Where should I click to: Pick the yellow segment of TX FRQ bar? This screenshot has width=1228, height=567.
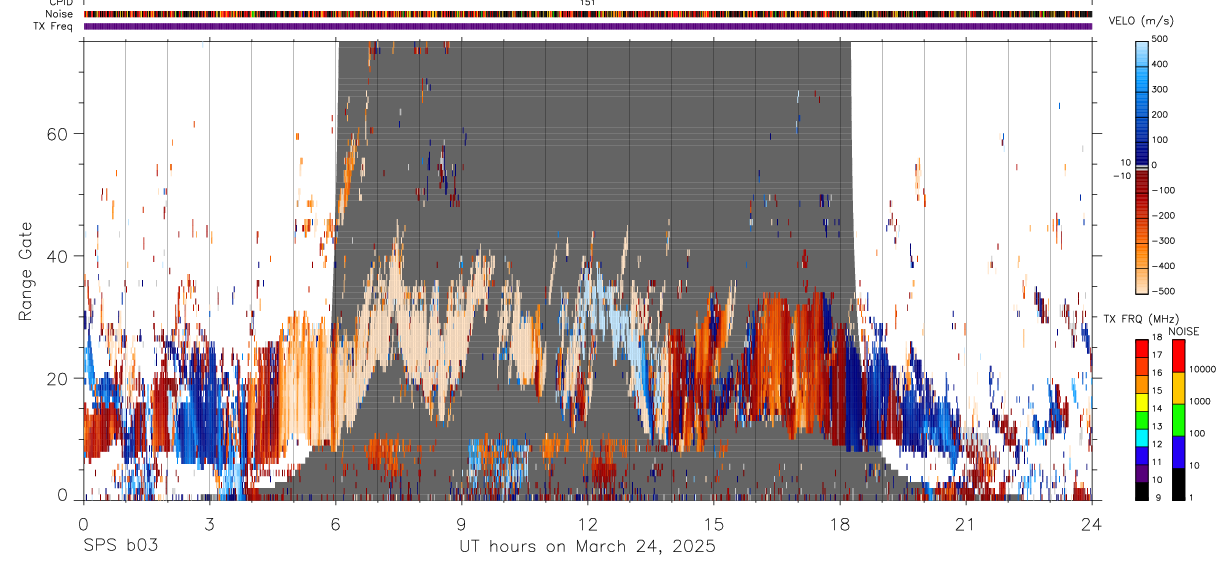coord(1142,402)
